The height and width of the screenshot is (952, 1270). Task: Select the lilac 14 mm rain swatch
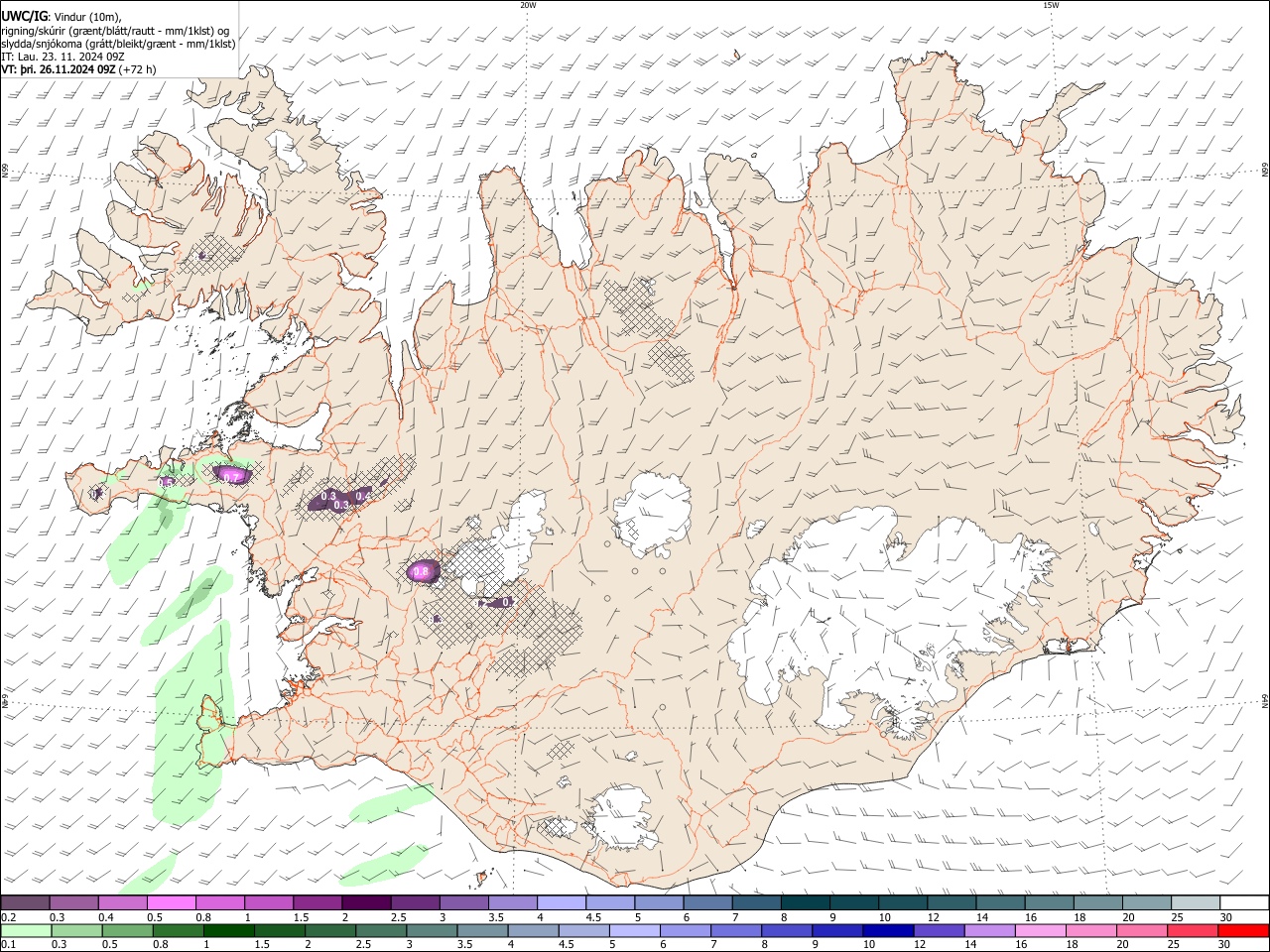[x=989, y=930]
